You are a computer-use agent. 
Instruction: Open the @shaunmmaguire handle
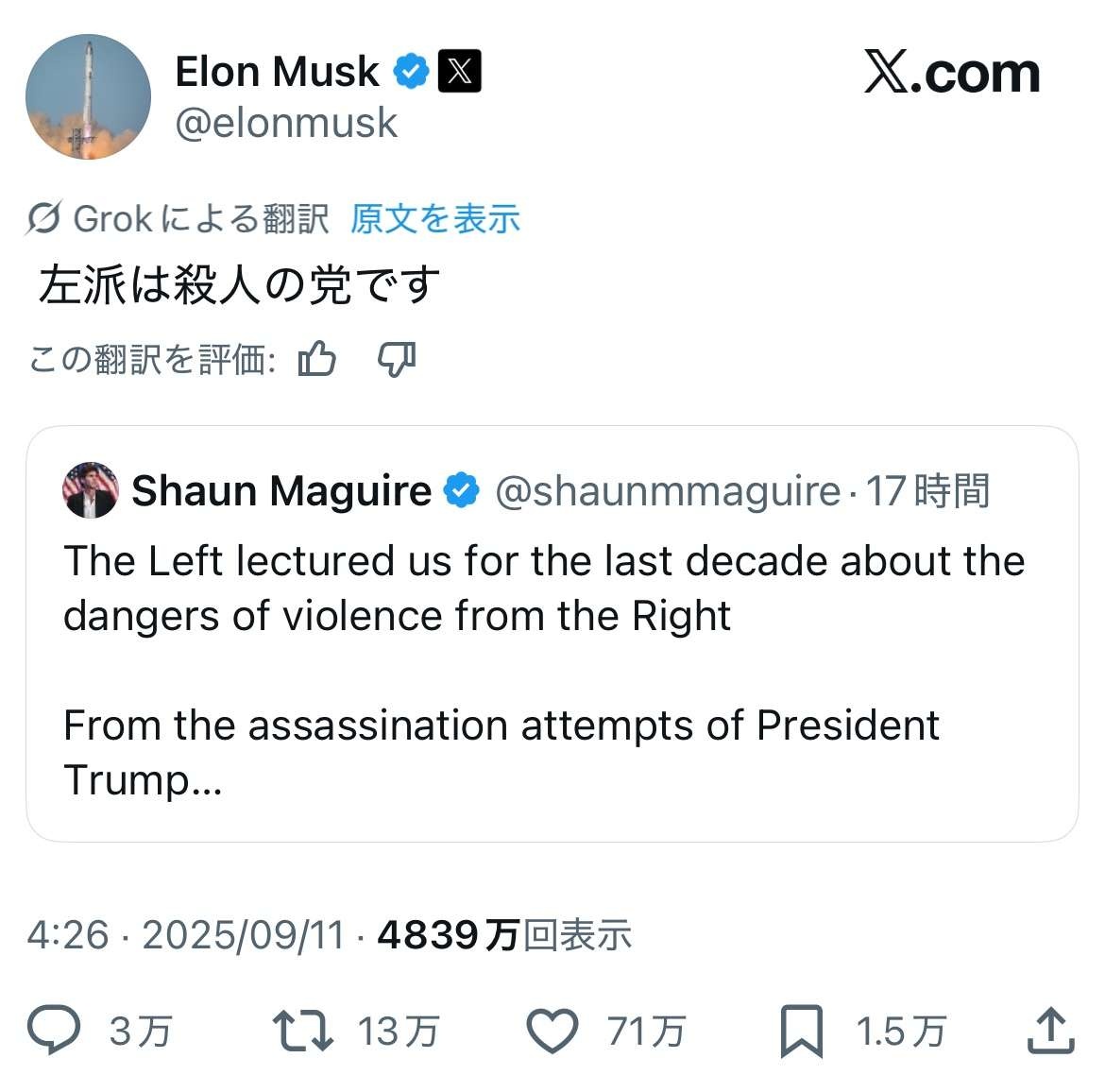[667, 491]
